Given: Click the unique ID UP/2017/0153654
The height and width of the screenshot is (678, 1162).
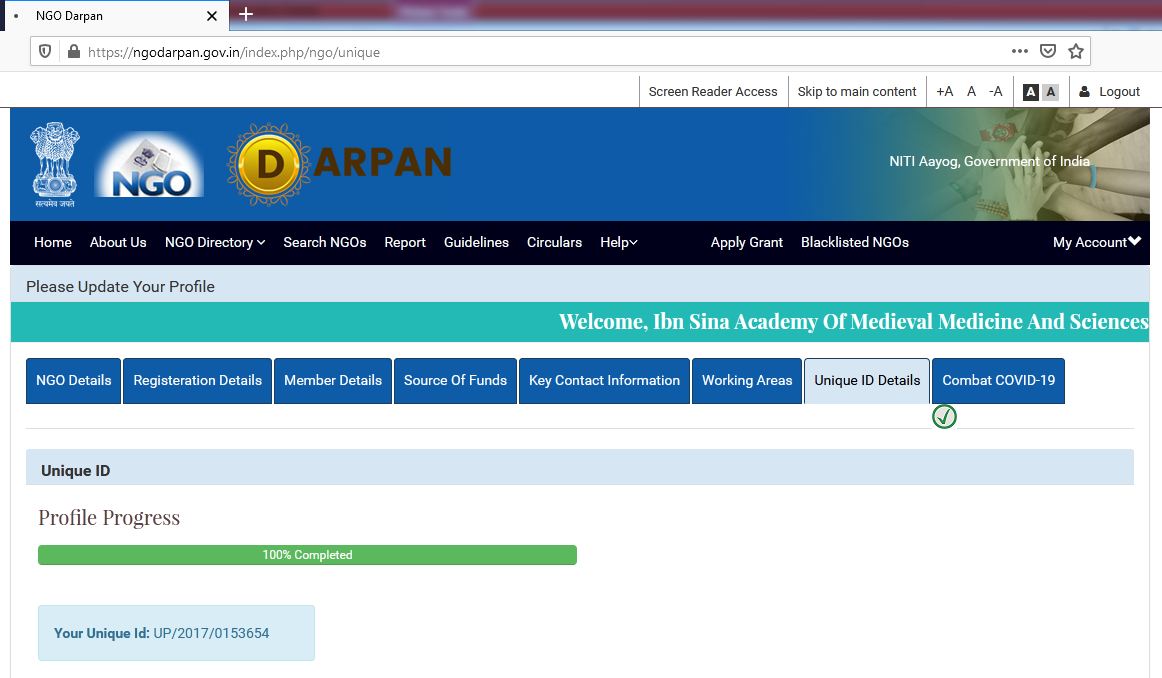Looking at the screenshot, I should pyautogui.click(x=211, y=634).
